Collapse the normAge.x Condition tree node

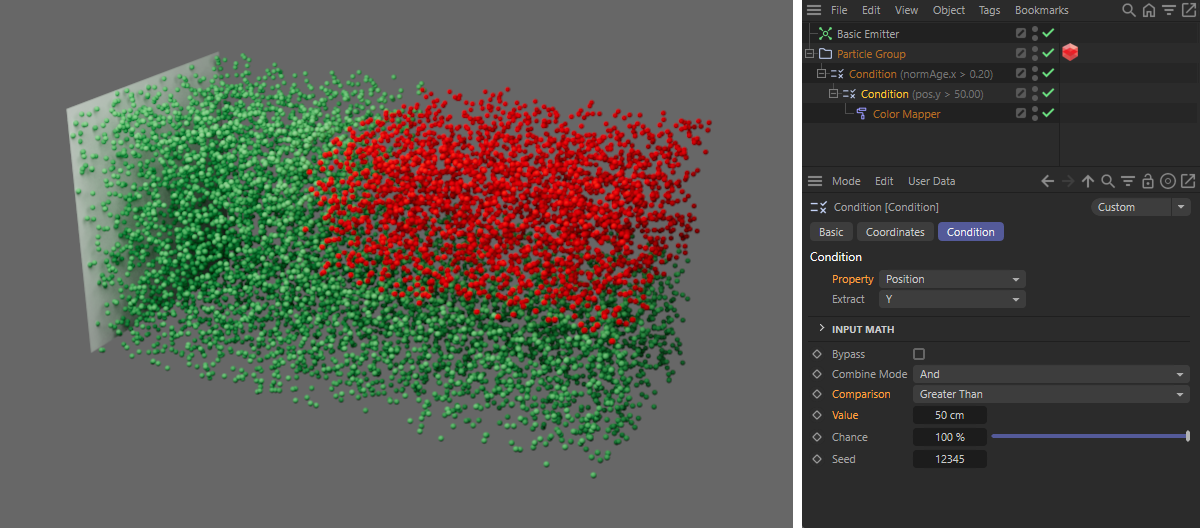821,74
